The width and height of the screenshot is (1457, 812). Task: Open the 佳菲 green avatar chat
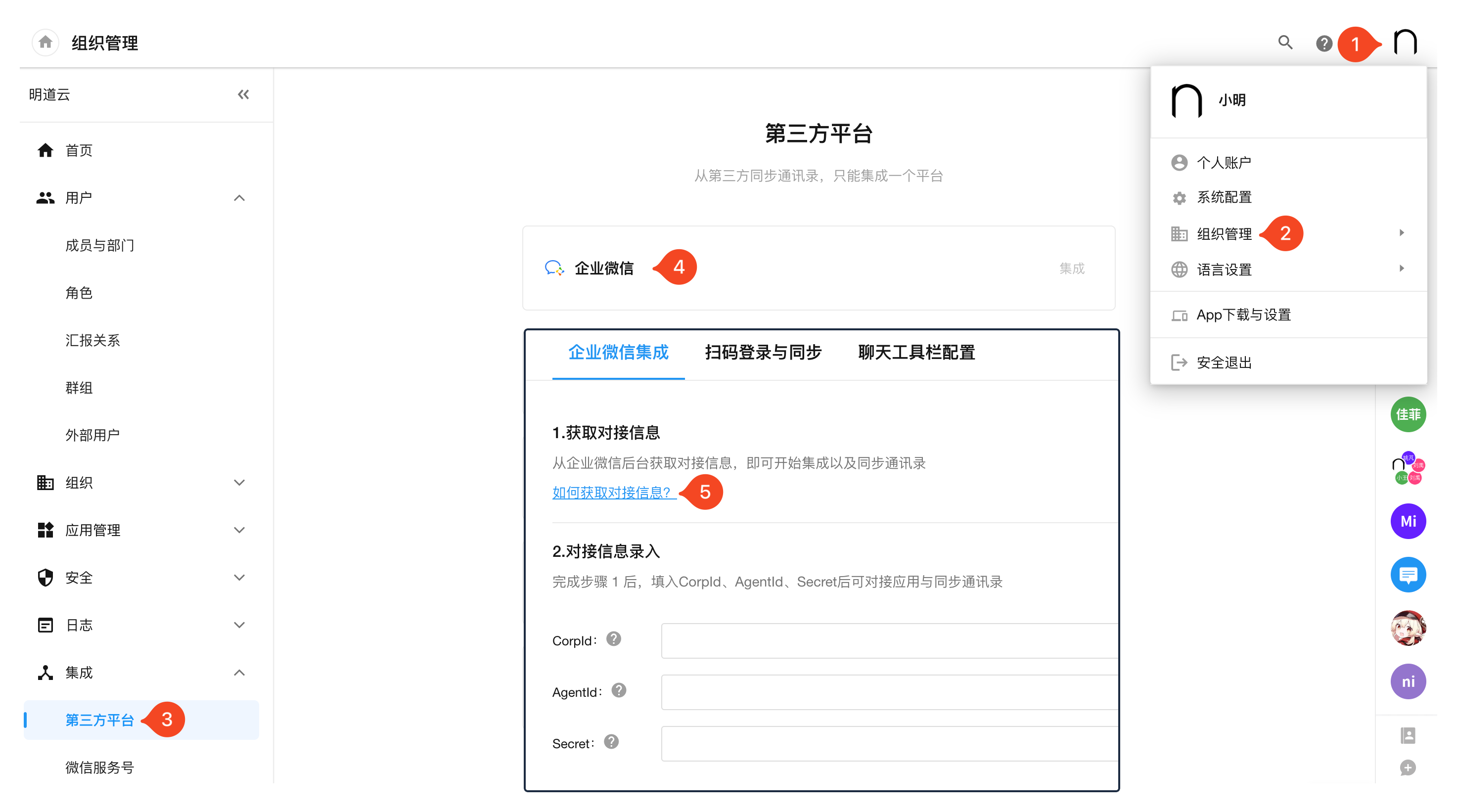pyautogui.click(x=1408, y=414)
